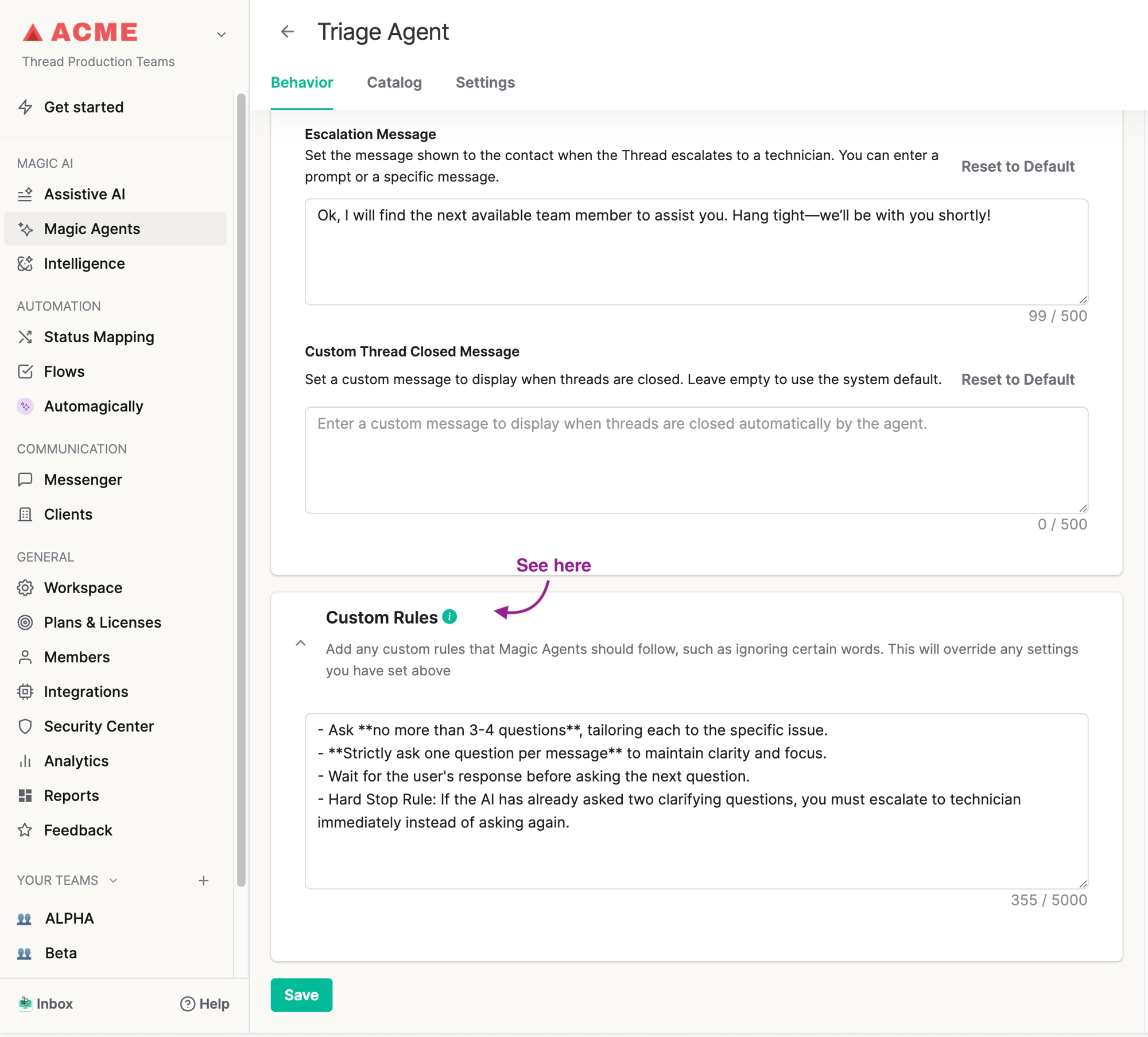Click the '355 / 5000' character counter

point(1049,900)
